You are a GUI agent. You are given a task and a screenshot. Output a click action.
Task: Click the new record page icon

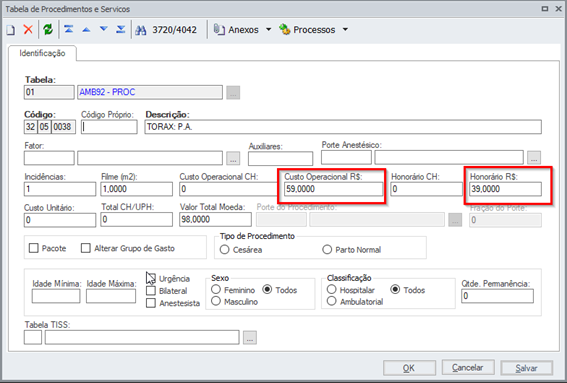coord(11,30)
